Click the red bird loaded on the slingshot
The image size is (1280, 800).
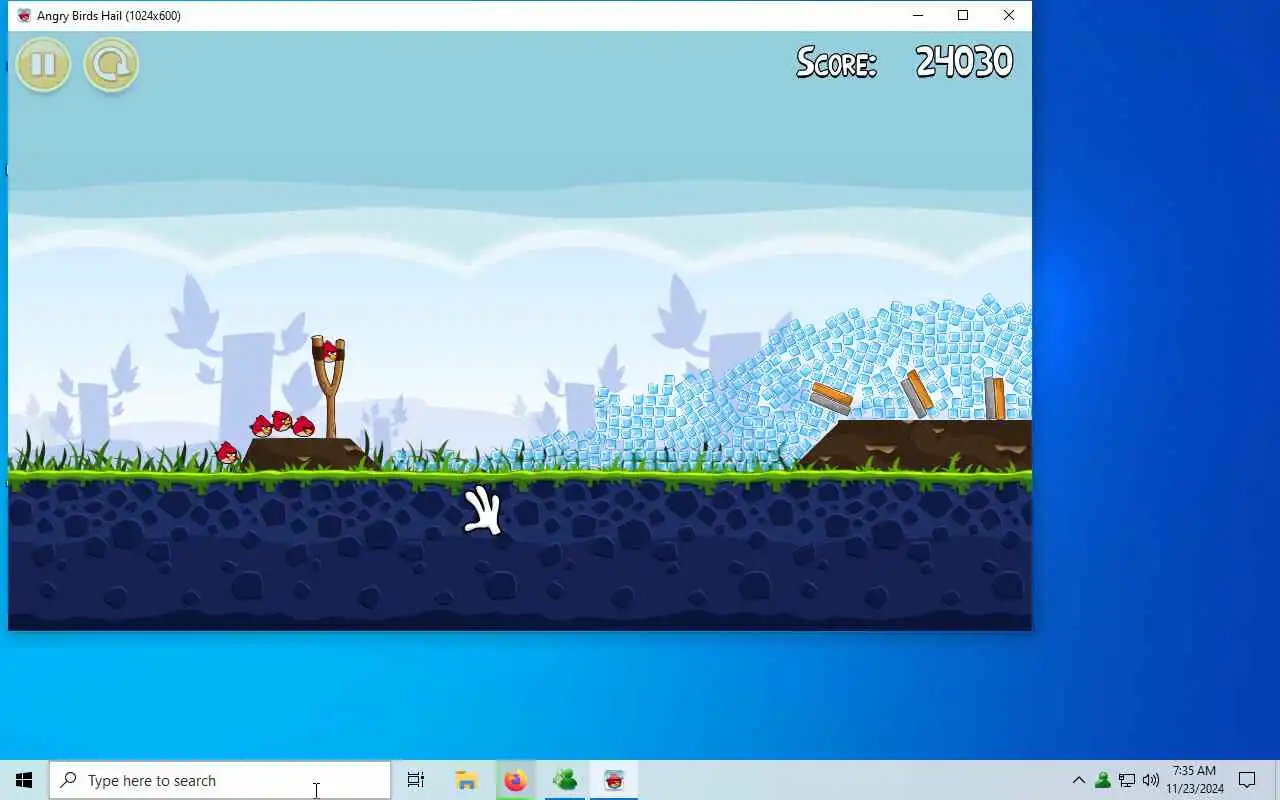(329, 352)
